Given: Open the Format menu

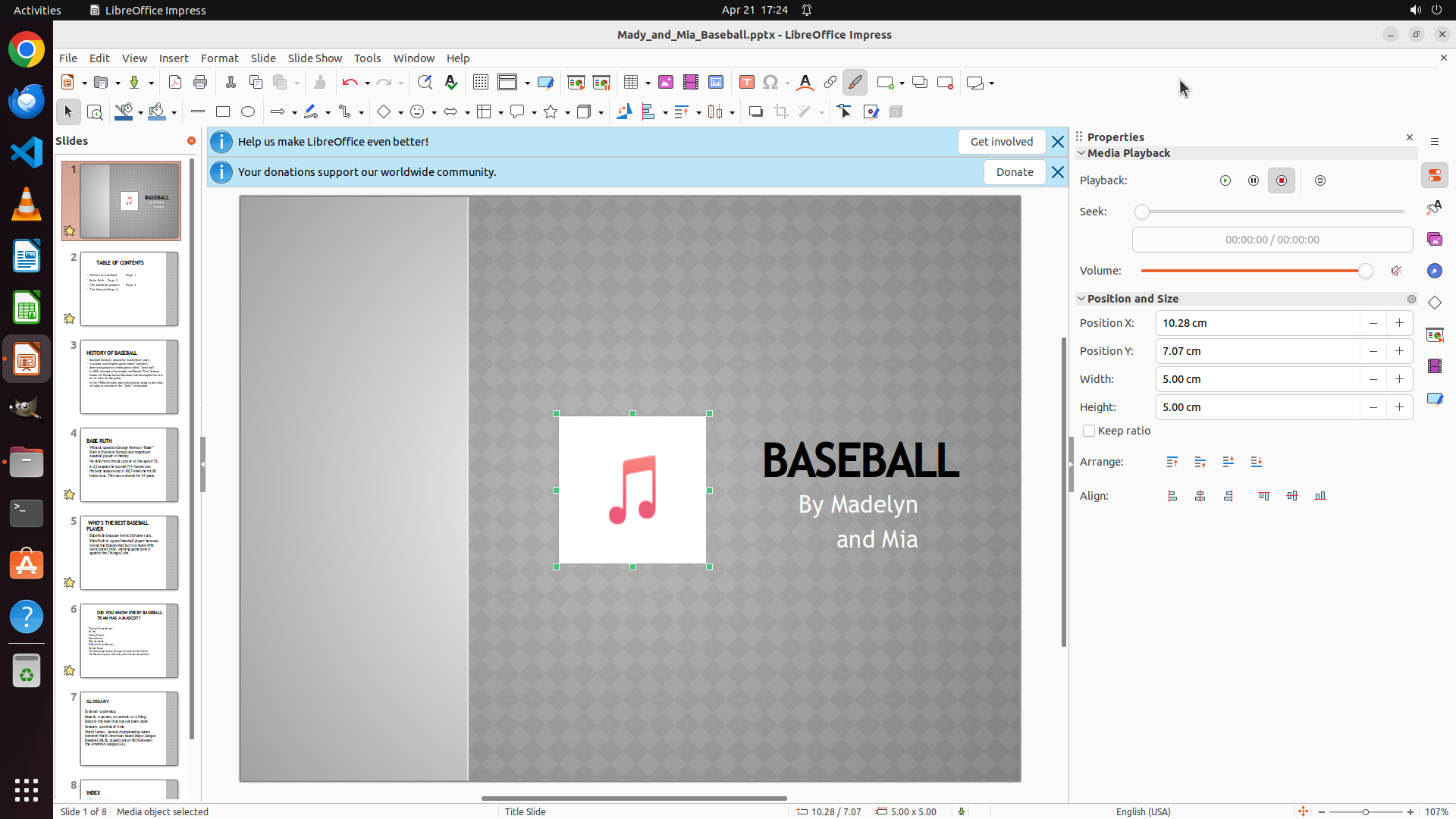Looking at the screenshot, I should 219,58.
